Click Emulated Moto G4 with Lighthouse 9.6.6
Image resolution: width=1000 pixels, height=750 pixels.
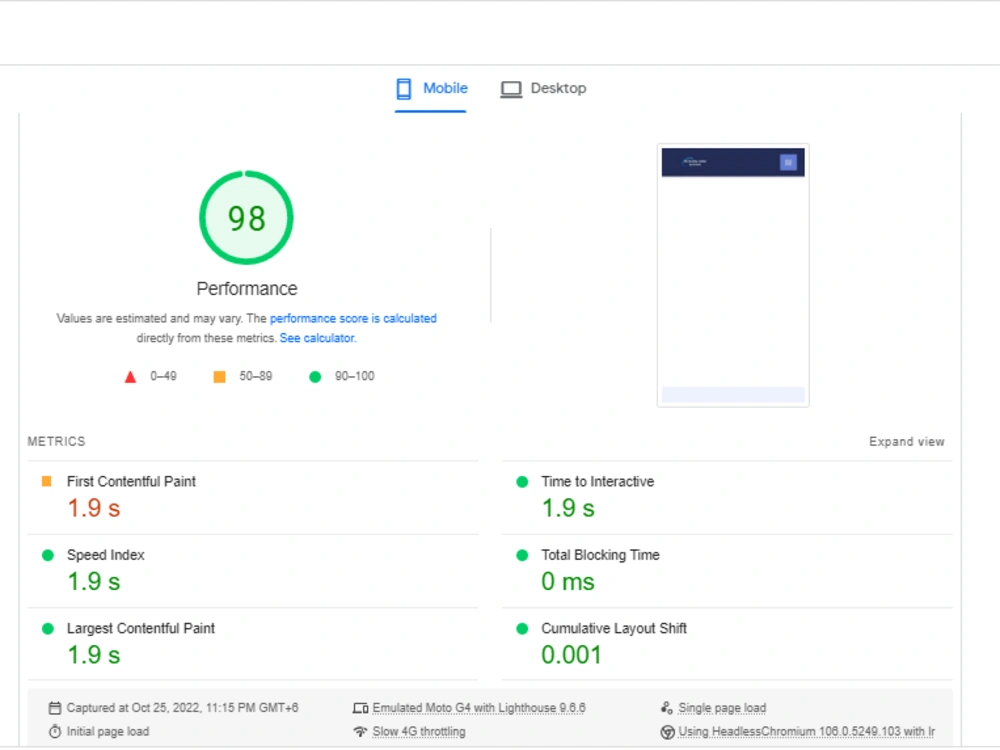pyautogui.click(x=479, y=708)
